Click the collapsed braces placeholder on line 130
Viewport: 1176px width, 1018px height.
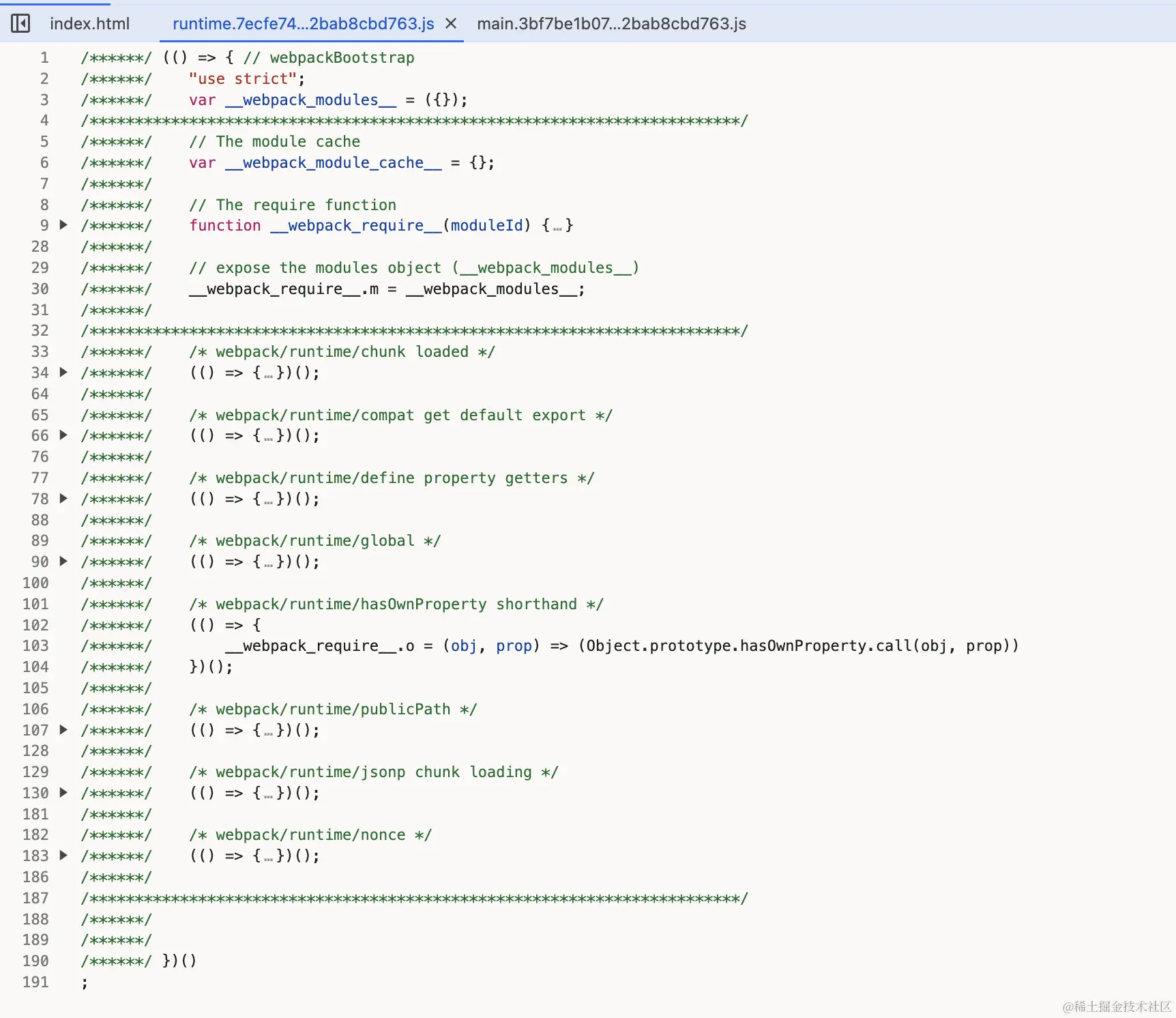point(268,794)
